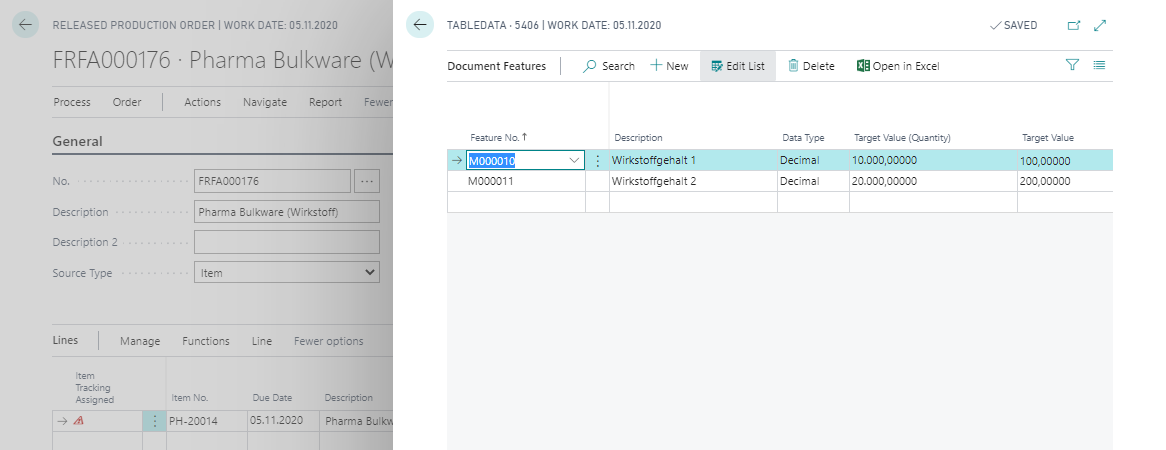The image size is (1166, 450).
Task: Open page in new window icon
Action: (1074, 25)
